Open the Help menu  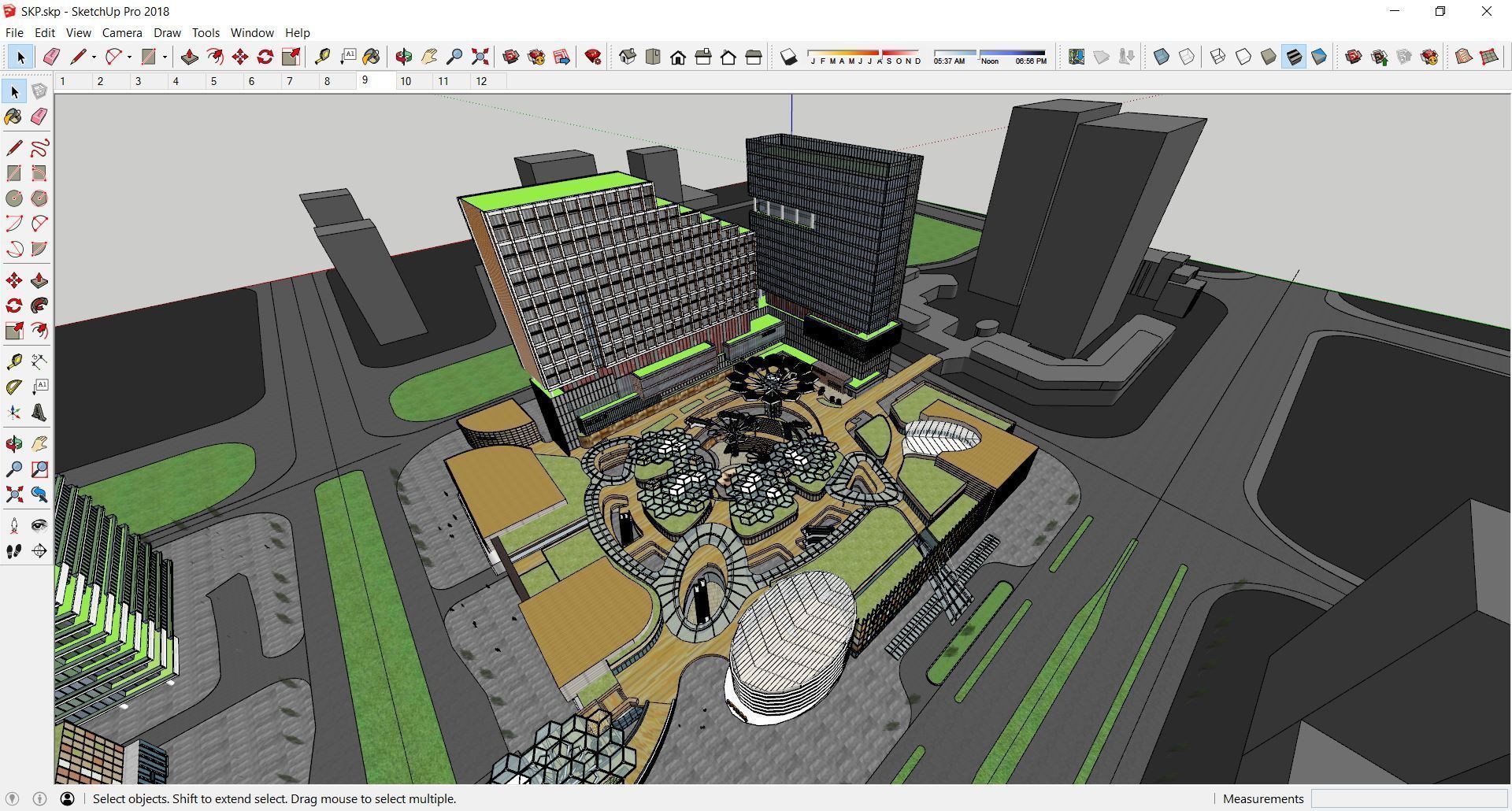pos(297,32)
